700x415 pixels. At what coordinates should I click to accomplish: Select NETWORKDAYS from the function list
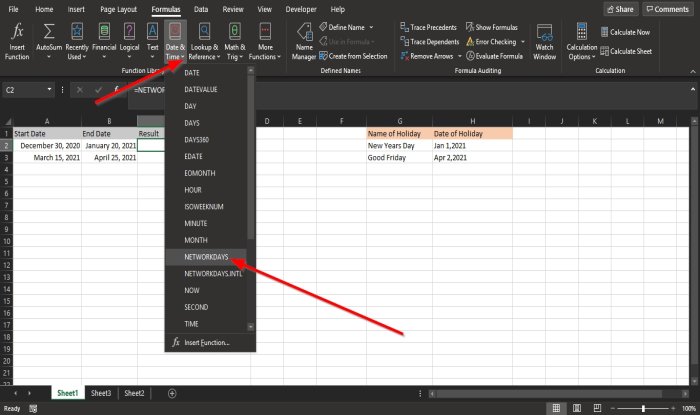click(x=207, y=257)
